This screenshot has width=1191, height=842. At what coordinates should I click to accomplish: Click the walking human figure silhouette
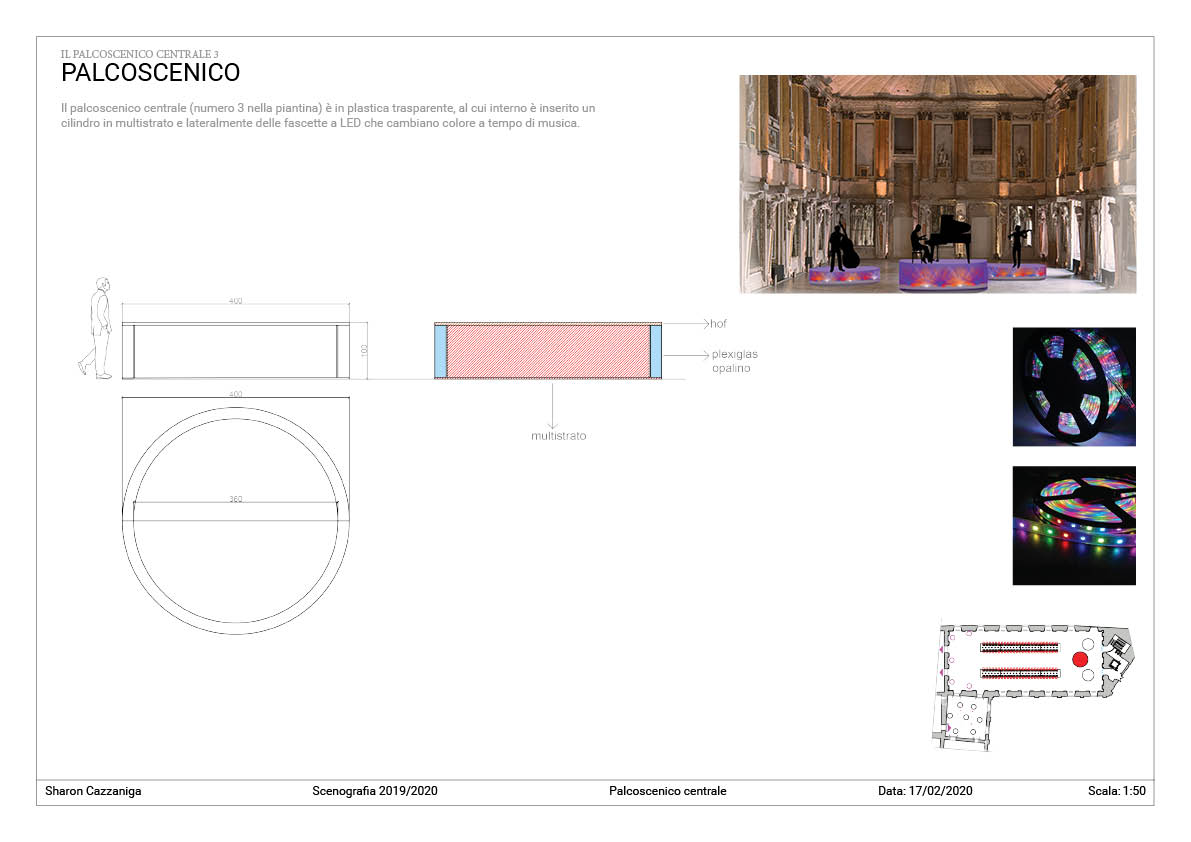point(99,328)
